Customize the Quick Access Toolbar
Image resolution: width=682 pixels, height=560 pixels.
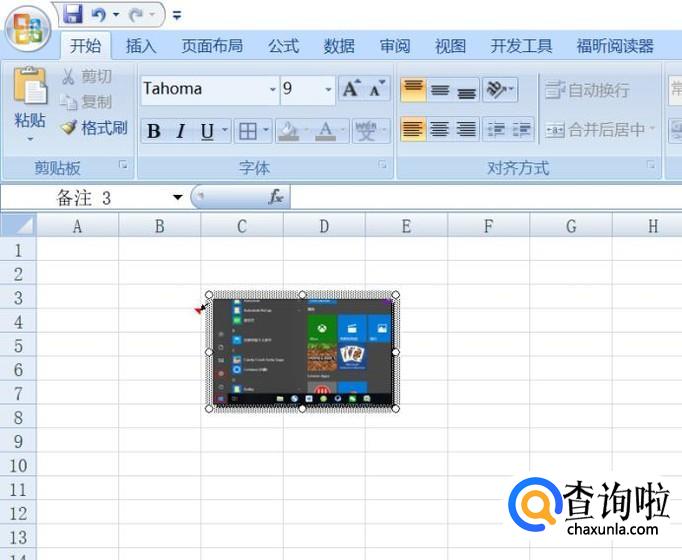(177, 16)
